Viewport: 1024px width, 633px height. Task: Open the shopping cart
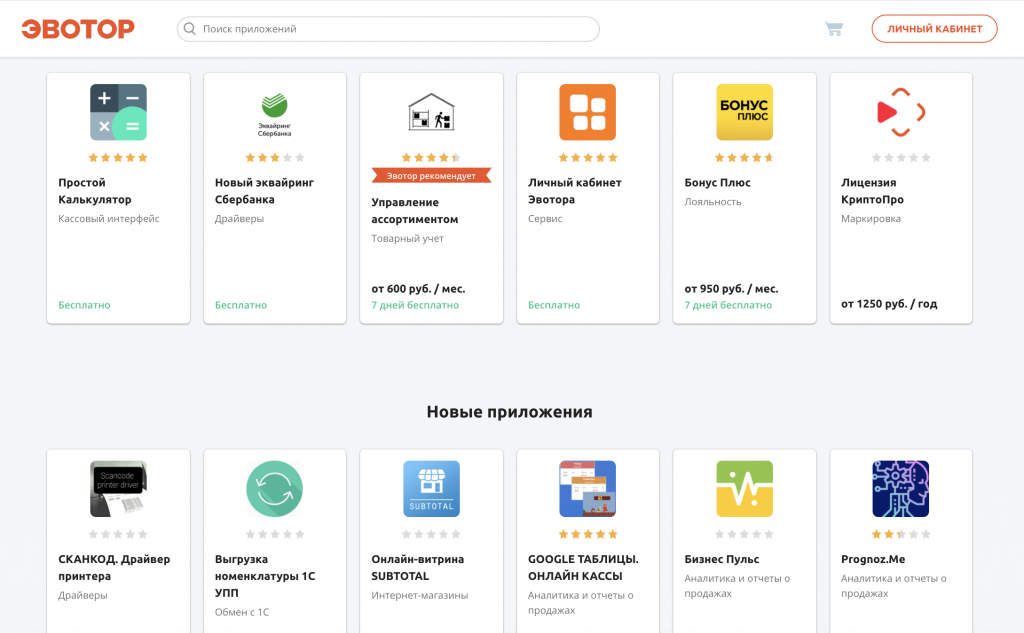[834, 29]
